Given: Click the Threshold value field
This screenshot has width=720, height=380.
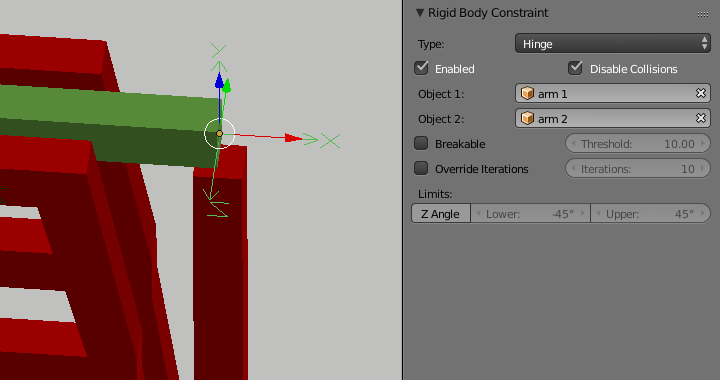Looking at the screenshot, I should coord(638,144).
